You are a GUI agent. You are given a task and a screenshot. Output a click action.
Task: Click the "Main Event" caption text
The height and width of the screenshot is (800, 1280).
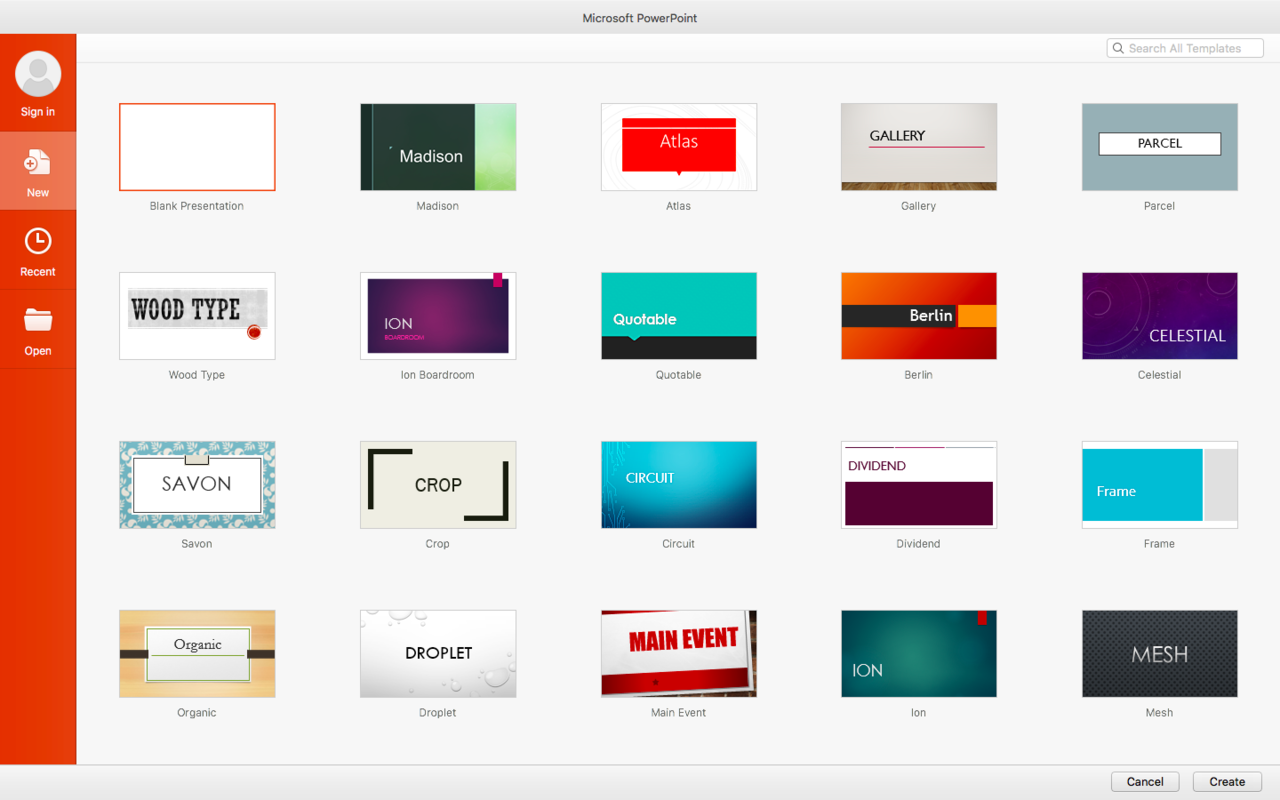679,713
